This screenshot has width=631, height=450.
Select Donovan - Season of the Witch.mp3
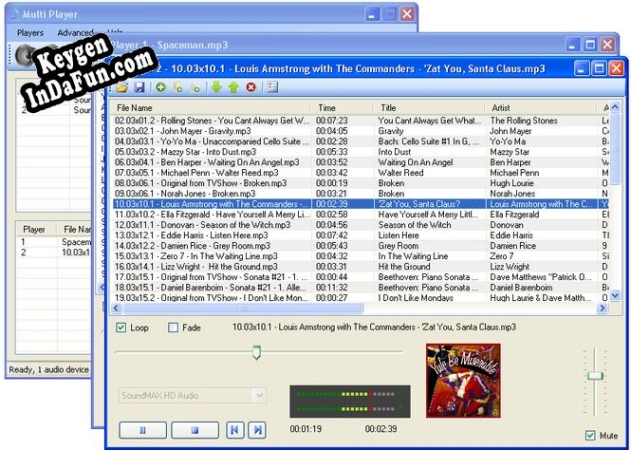point(359,225)
